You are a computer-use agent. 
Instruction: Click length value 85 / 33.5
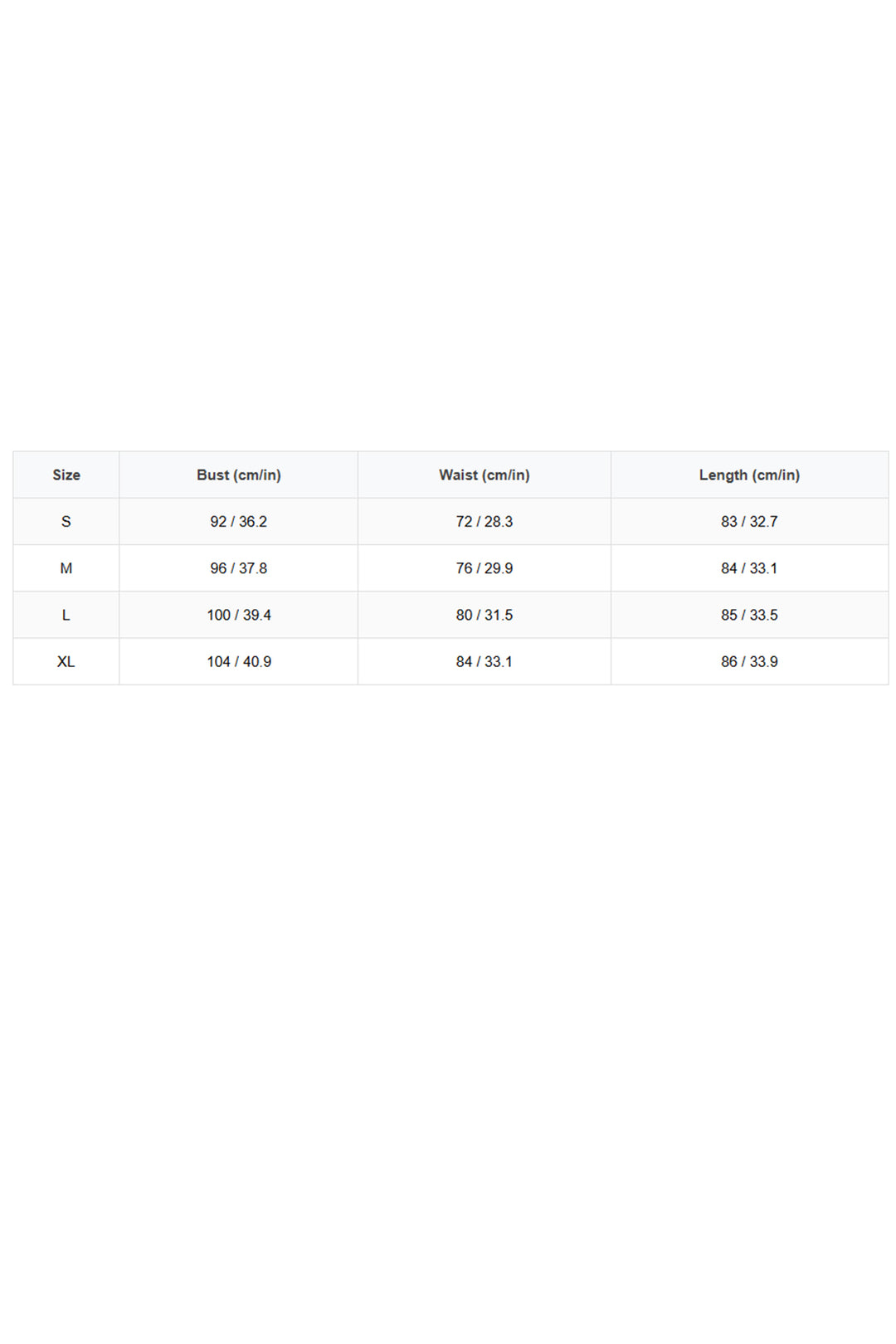749,615
